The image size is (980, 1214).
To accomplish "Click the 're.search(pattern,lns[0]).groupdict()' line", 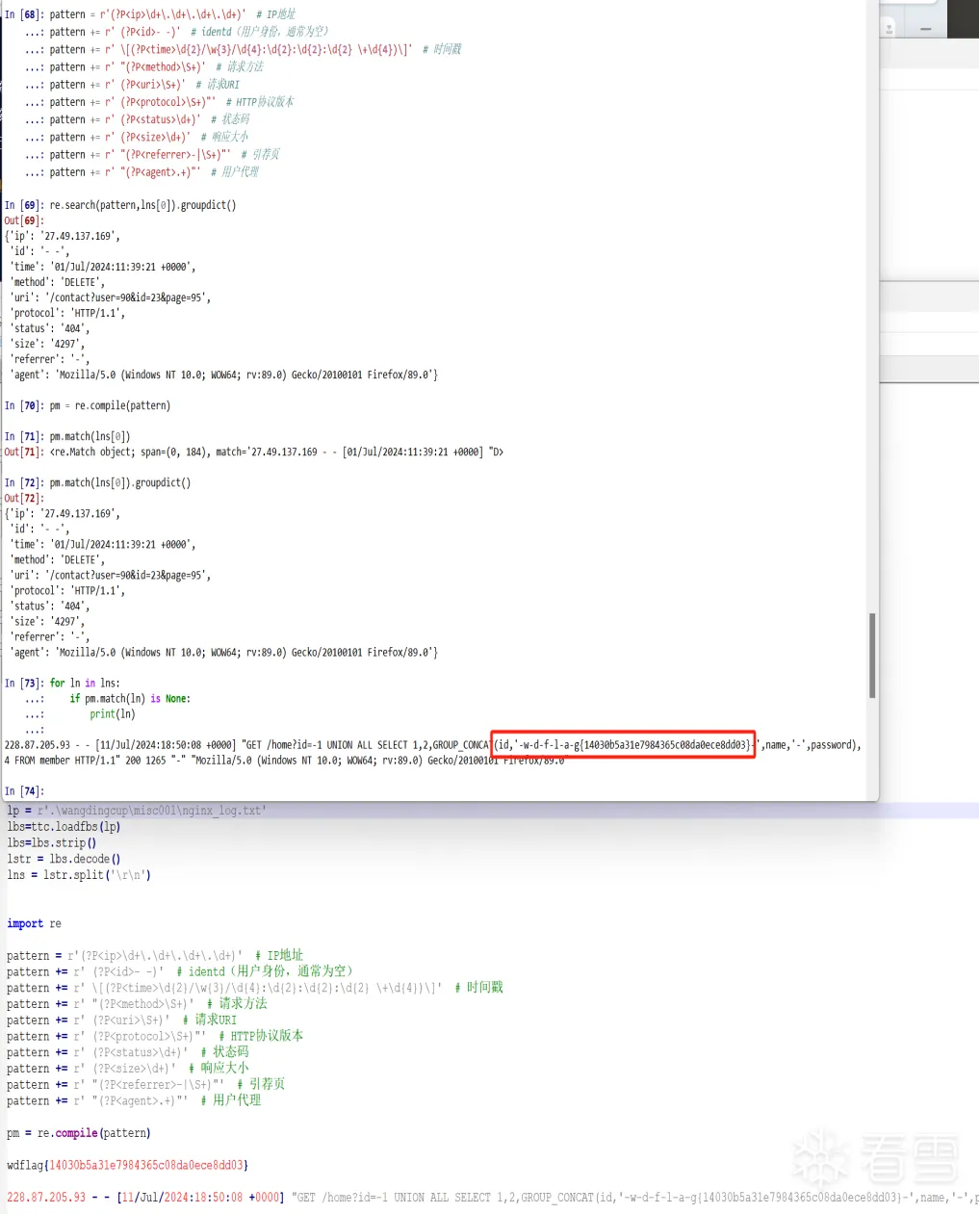I will (x=142, y=205).
